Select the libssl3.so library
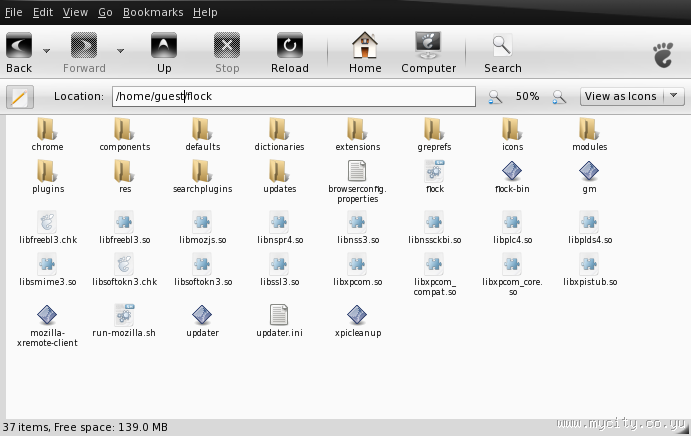 pyautogui.click(x=279, y=269)
